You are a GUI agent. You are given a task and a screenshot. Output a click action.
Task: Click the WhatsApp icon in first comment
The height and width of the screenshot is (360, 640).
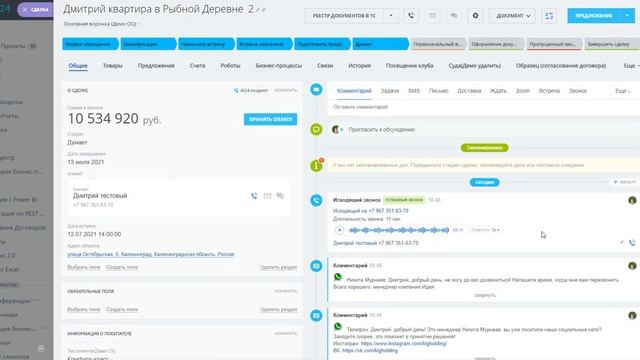click(338, 277)
